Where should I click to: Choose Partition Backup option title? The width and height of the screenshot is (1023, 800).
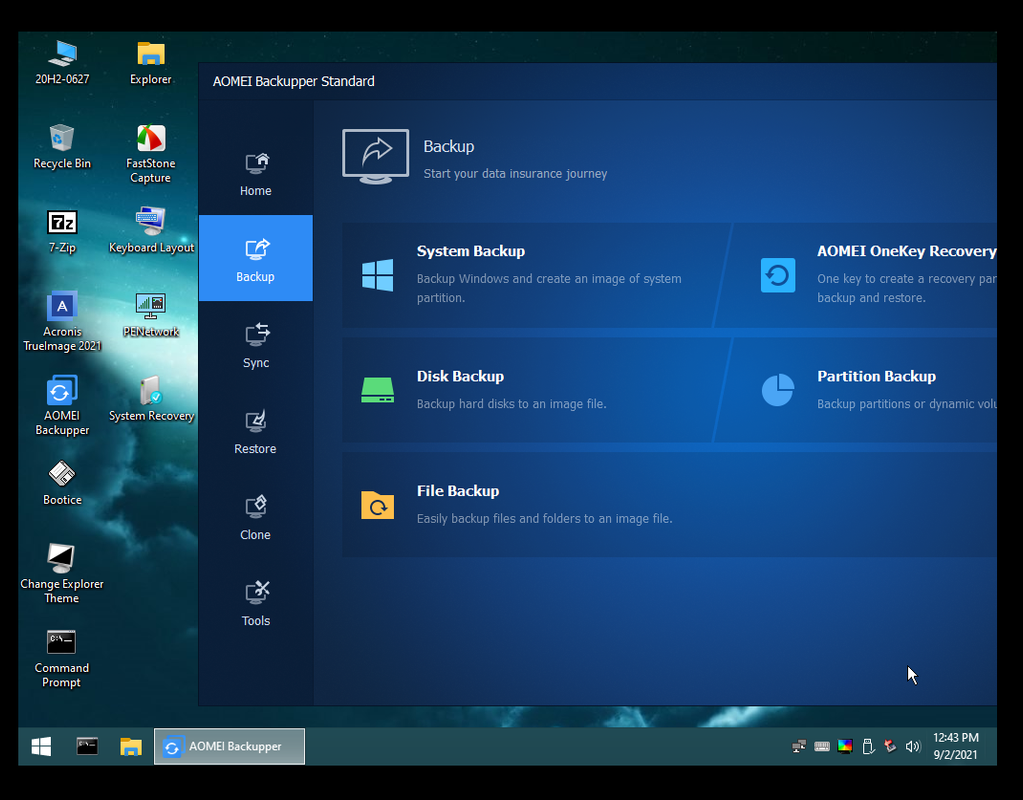[876, 377]
